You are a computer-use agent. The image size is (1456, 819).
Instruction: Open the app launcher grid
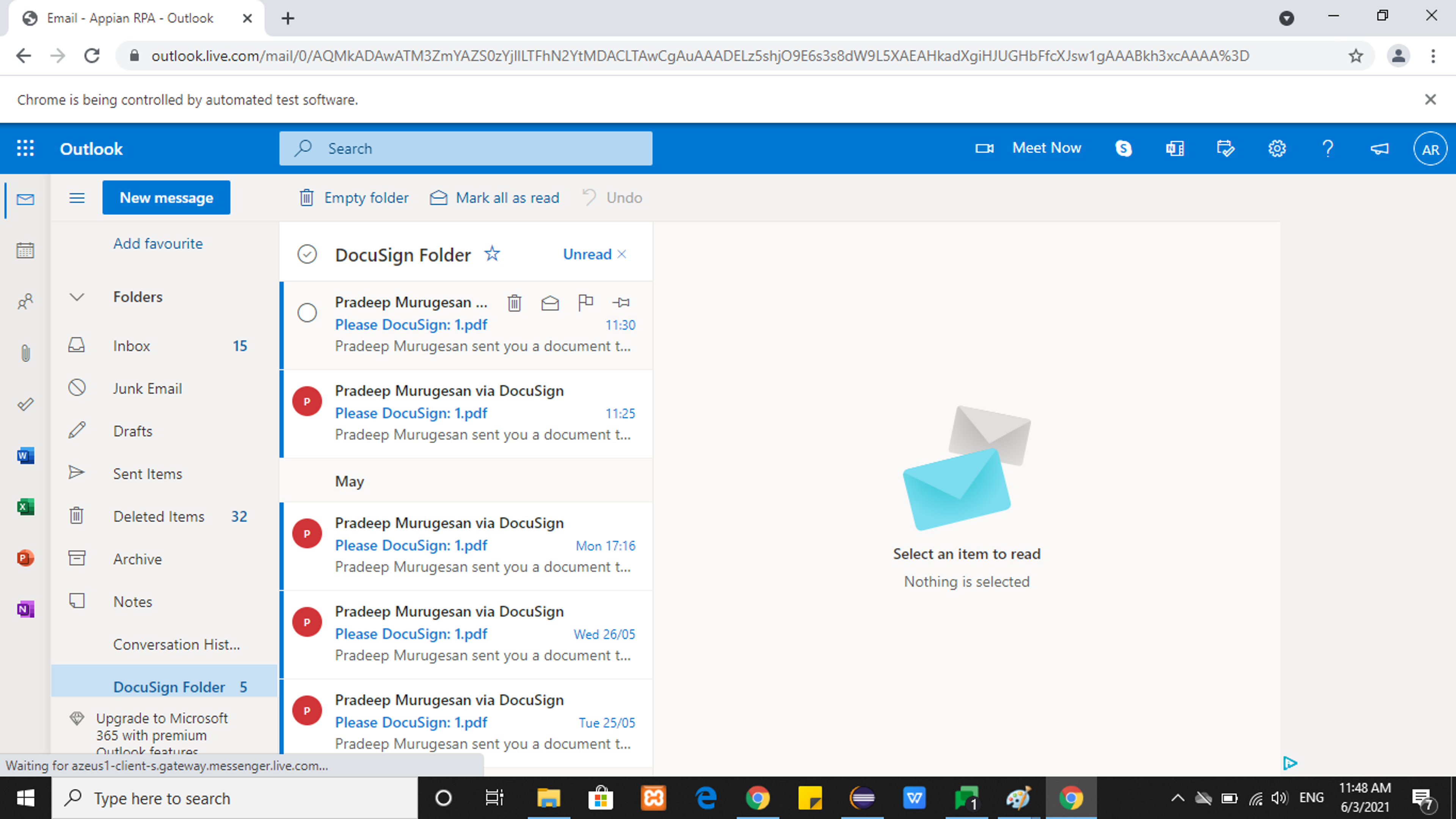click(x=25, y=148)
